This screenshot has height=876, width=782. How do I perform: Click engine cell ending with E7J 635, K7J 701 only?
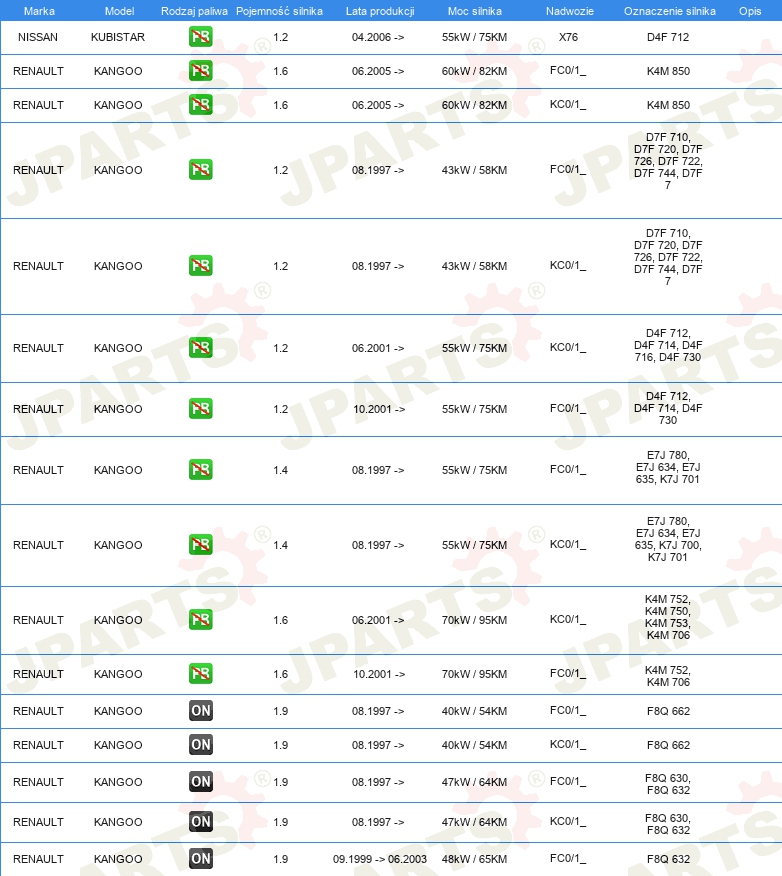point(668,467)
